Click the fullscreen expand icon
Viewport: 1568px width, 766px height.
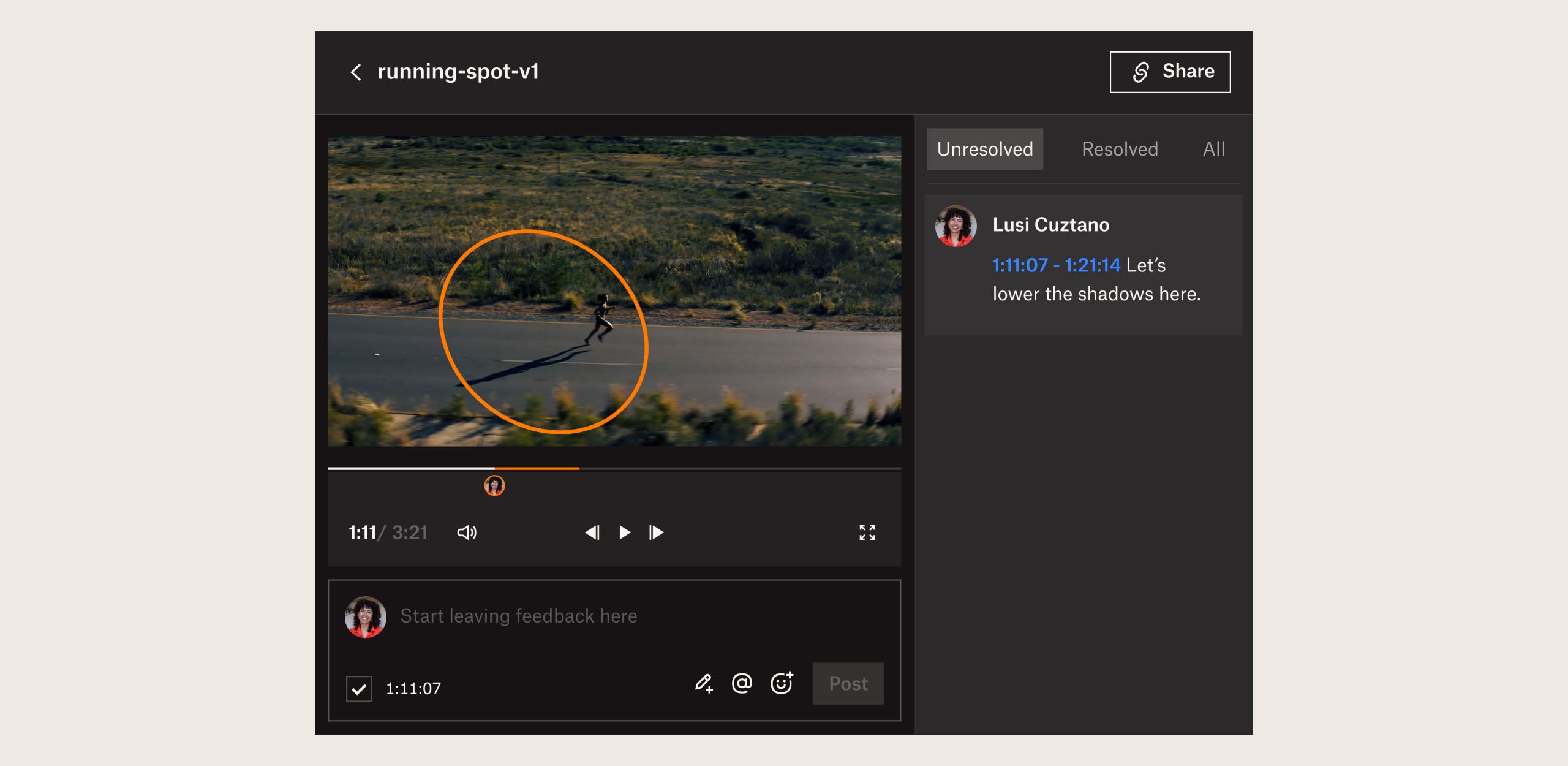(867, 532)
